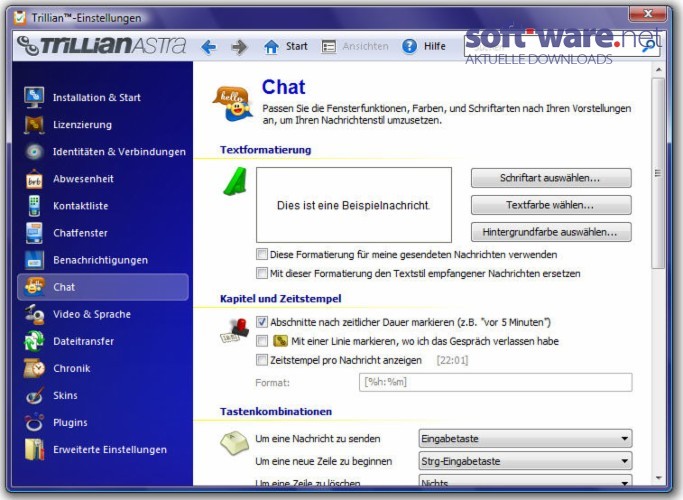Click the Textfarbe wählen button
This screenshot has height=500, width=683.
pyautogui.click(x=551, y=205)
